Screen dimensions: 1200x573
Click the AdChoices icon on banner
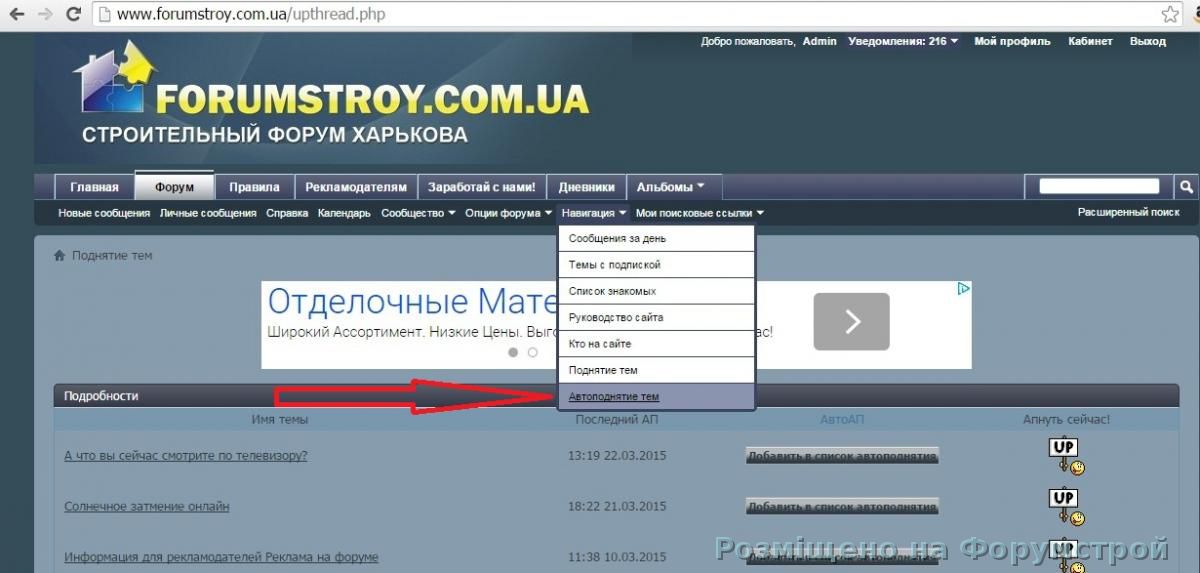click(x=963, y=289)
